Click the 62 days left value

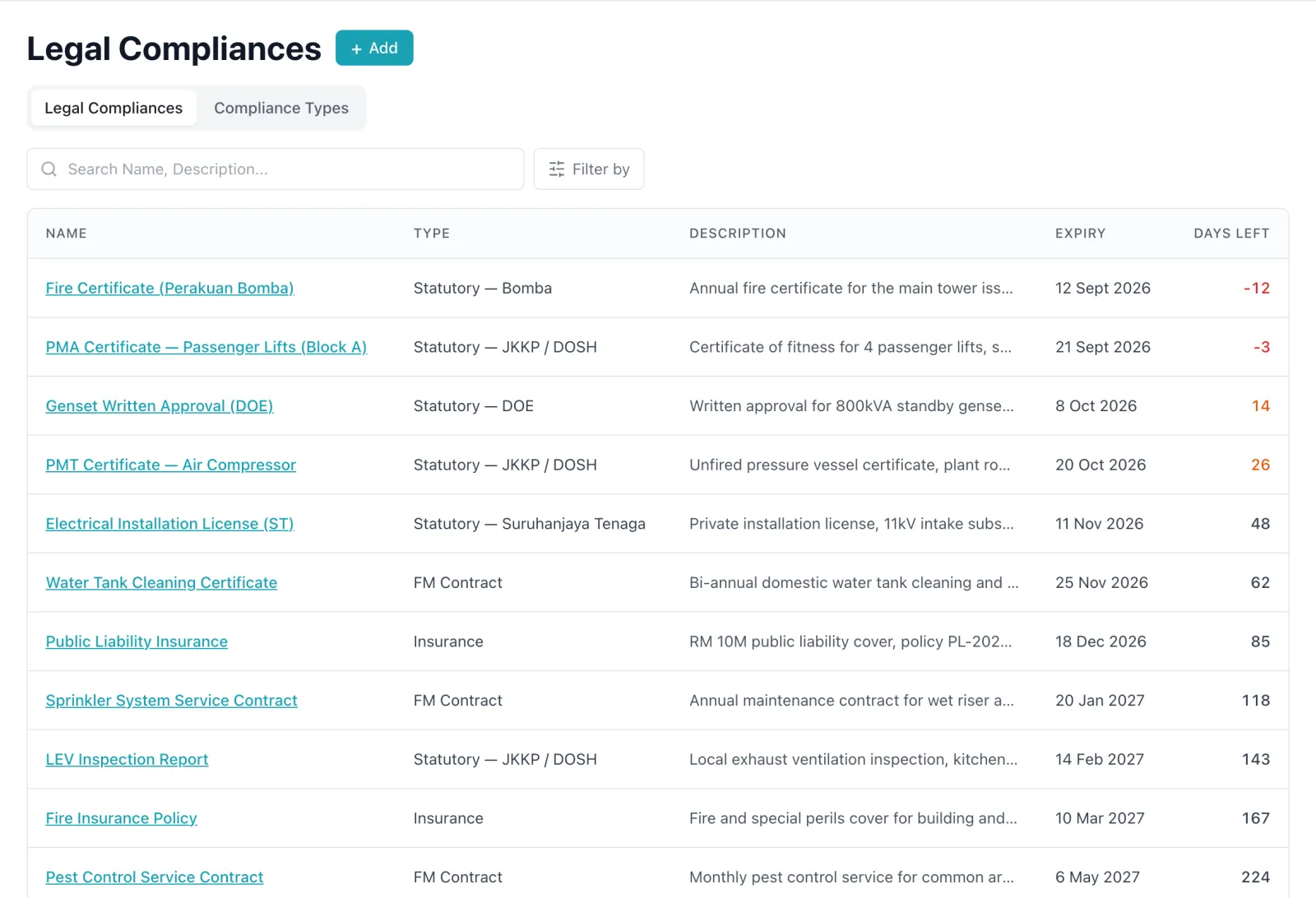tap(1261, 582)
